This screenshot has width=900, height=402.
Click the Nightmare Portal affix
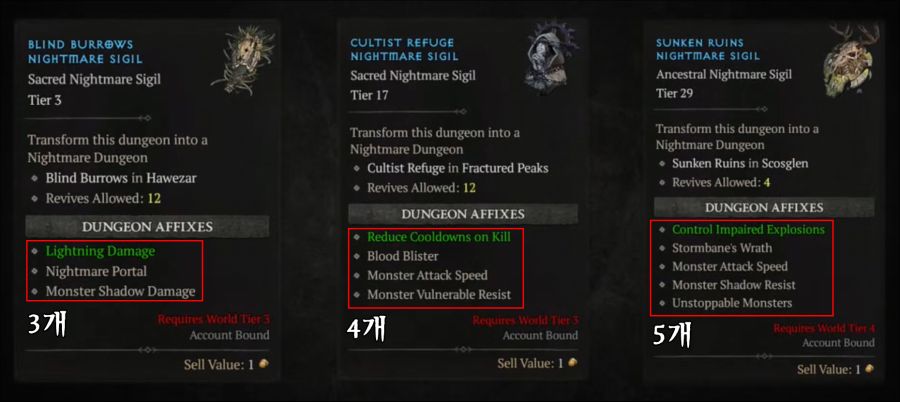pyautogui.click(x=96, y=271)
